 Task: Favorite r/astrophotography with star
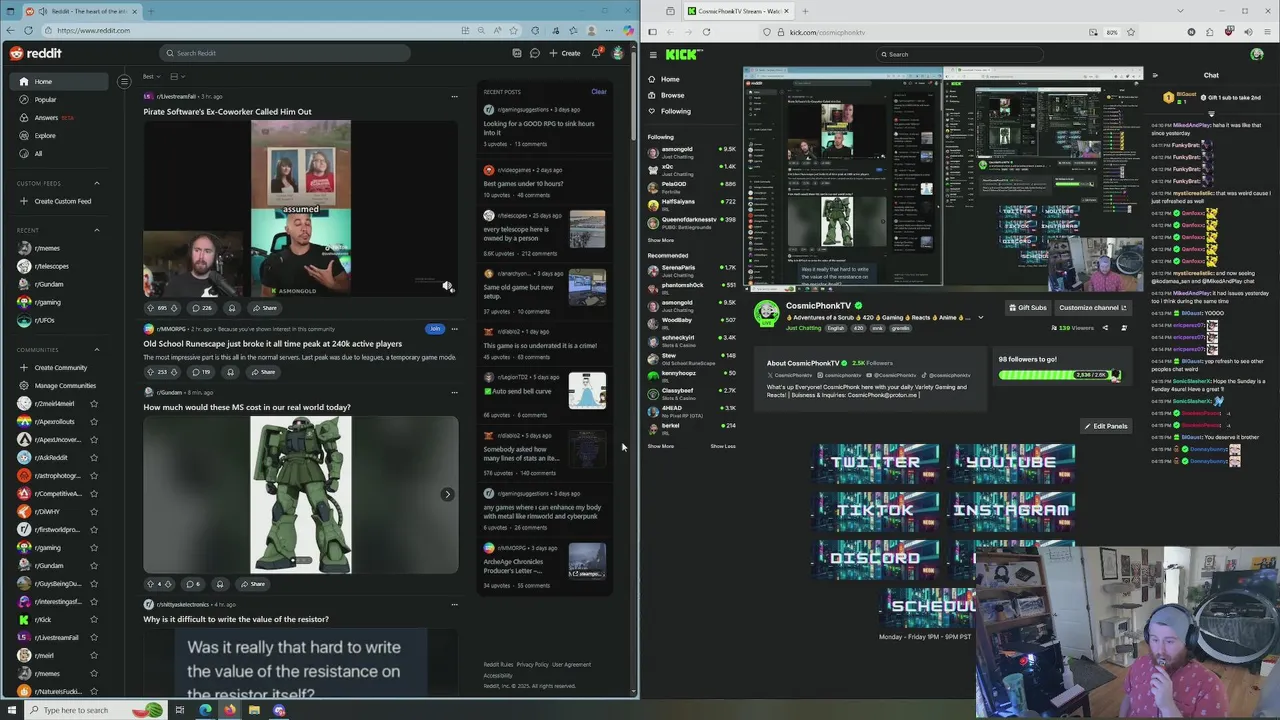[x=94, y=476]
